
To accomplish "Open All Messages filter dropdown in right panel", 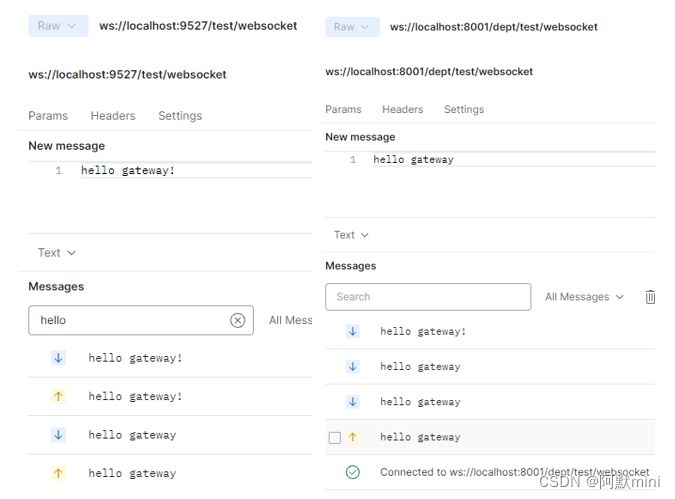I will pos(584,297).
